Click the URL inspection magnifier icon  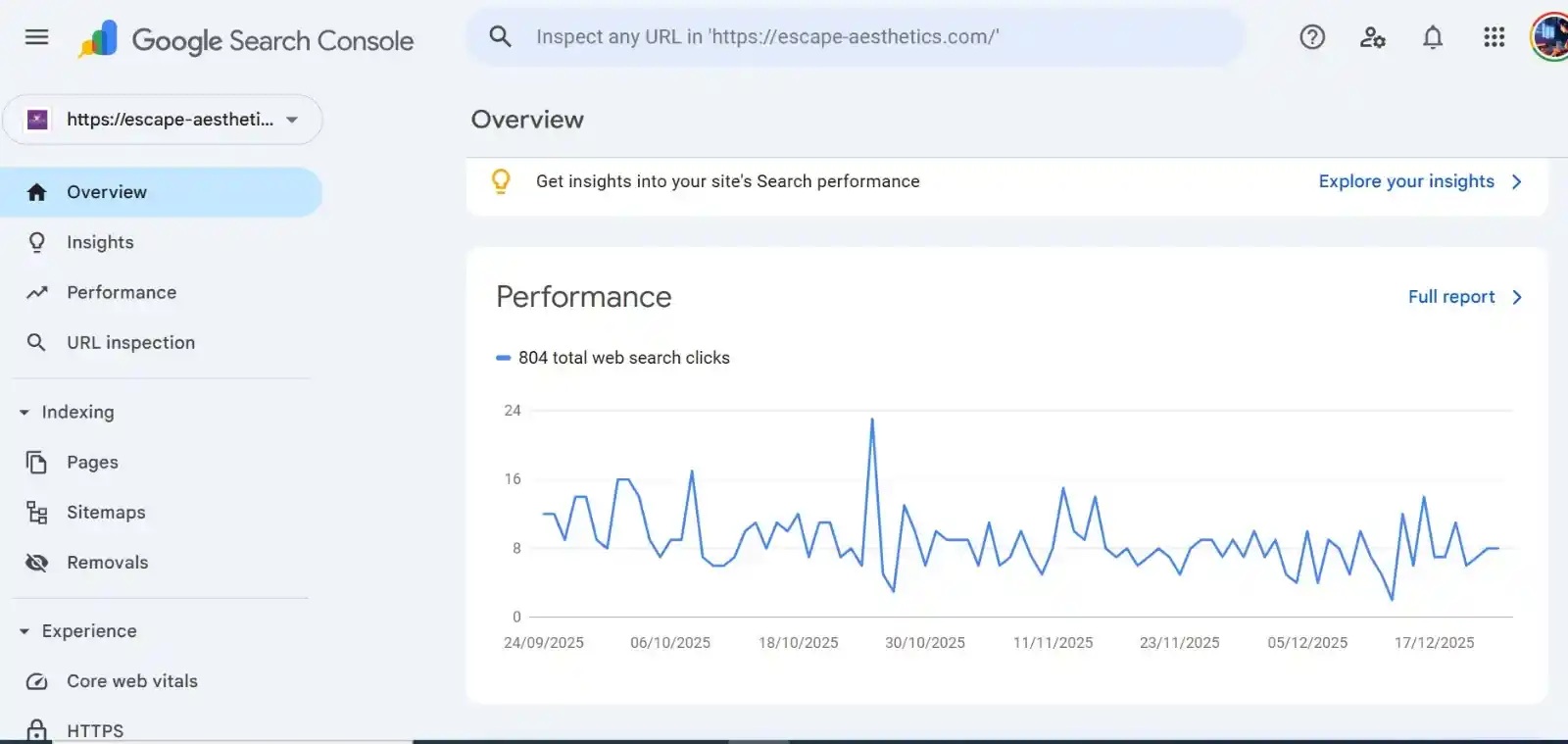click(36, 342)
